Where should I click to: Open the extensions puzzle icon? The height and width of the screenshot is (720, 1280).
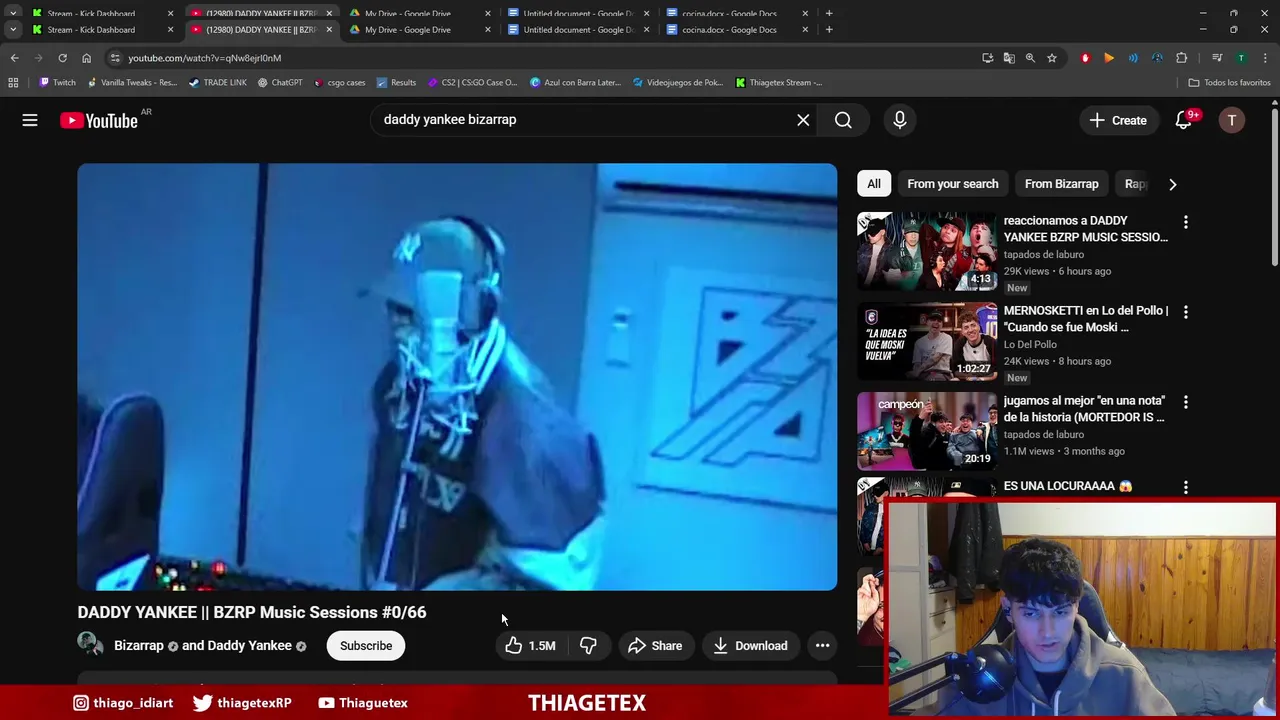[x=1182, y=58]
